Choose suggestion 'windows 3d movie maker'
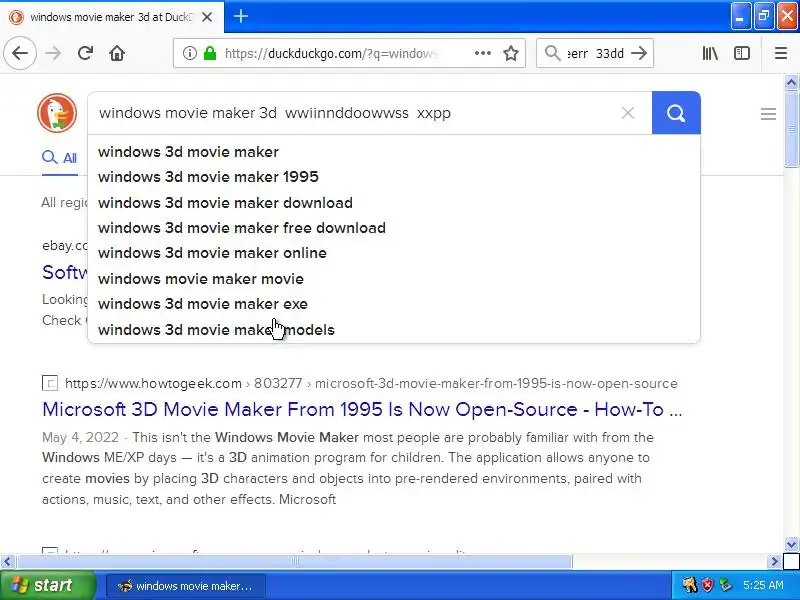The image size is (800, 600). point(394,152)
